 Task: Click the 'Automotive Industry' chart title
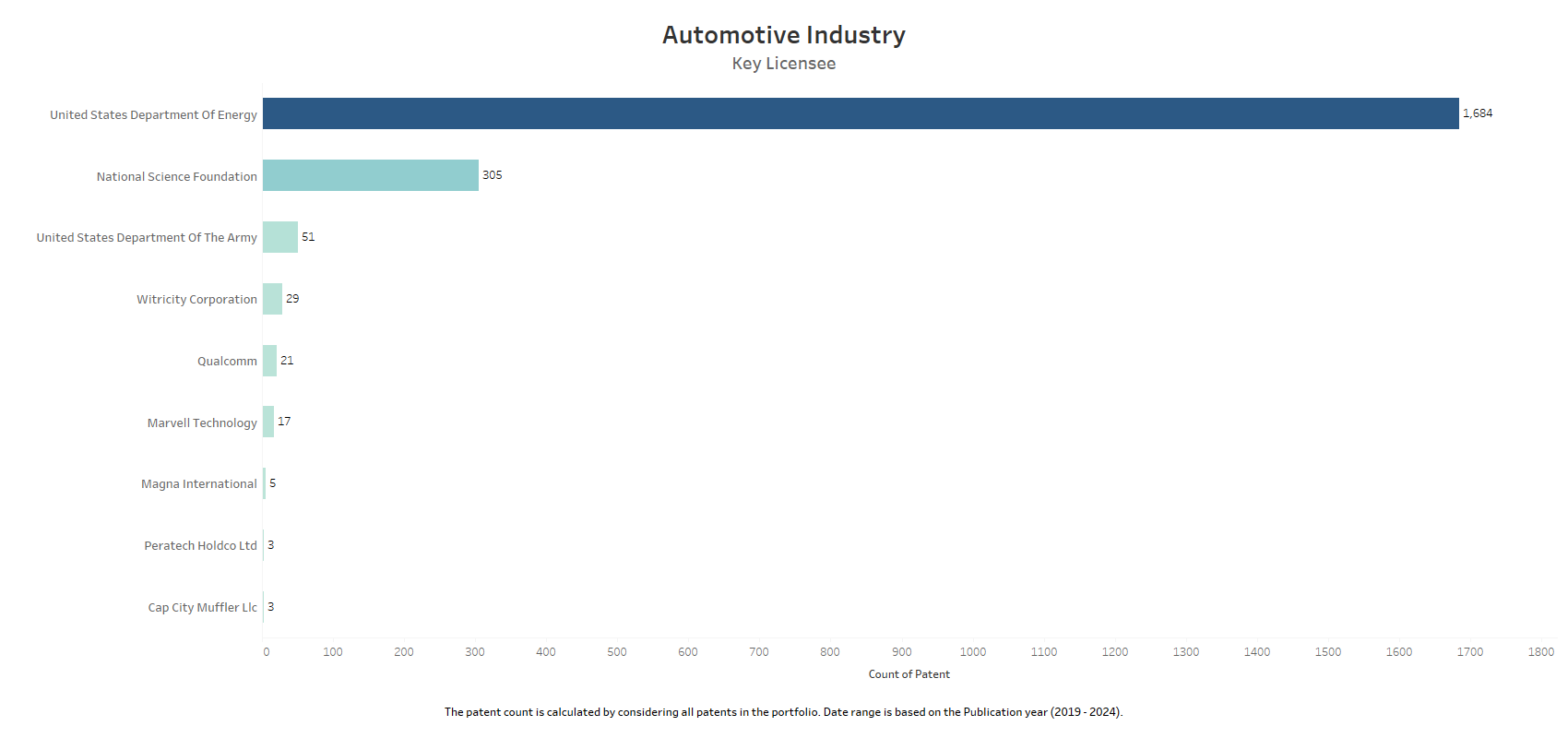[x=783, y=35]
